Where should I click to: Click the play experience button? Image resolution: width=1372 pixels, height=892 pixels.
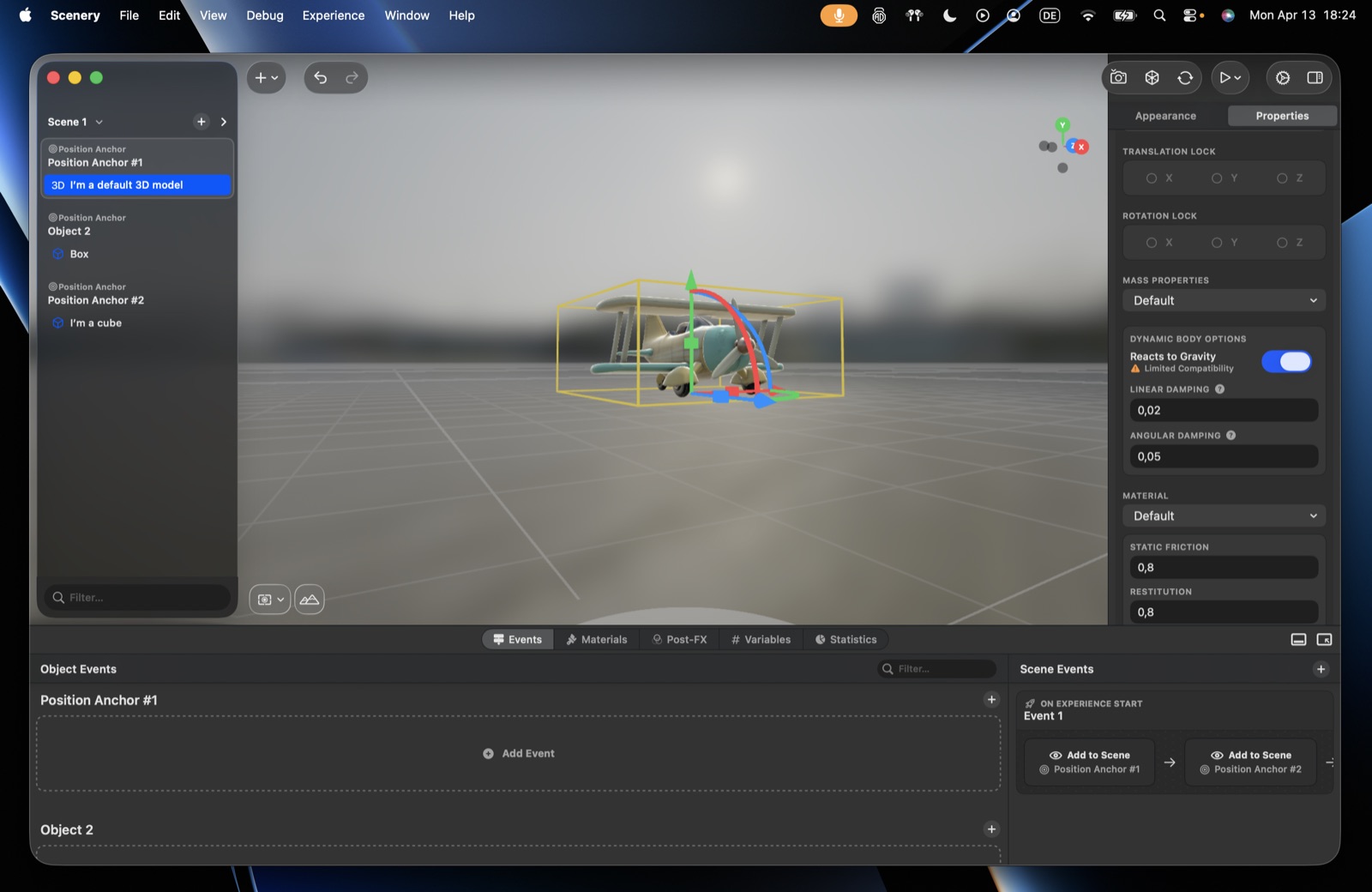point(1230,77)
